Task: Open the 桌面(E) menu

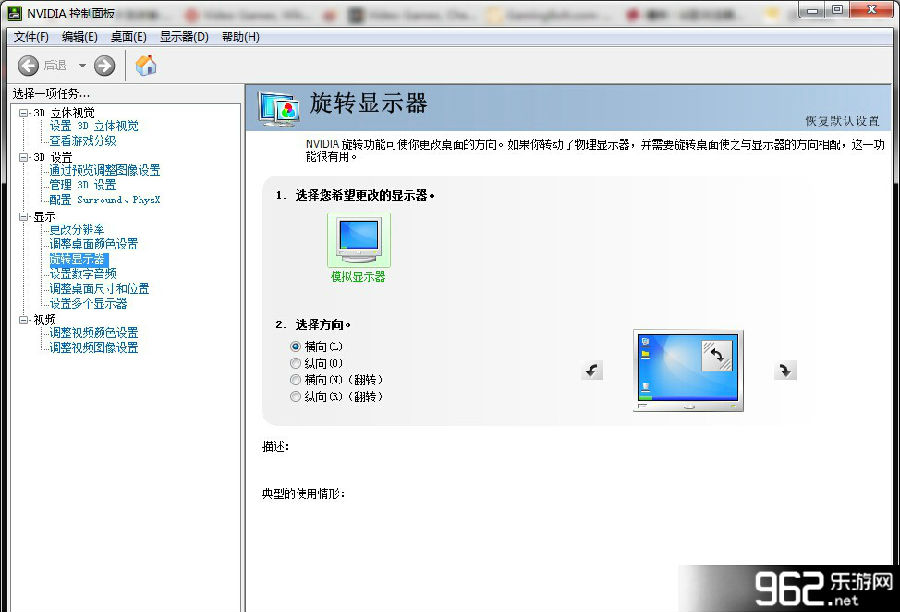Action: [129, 37]
